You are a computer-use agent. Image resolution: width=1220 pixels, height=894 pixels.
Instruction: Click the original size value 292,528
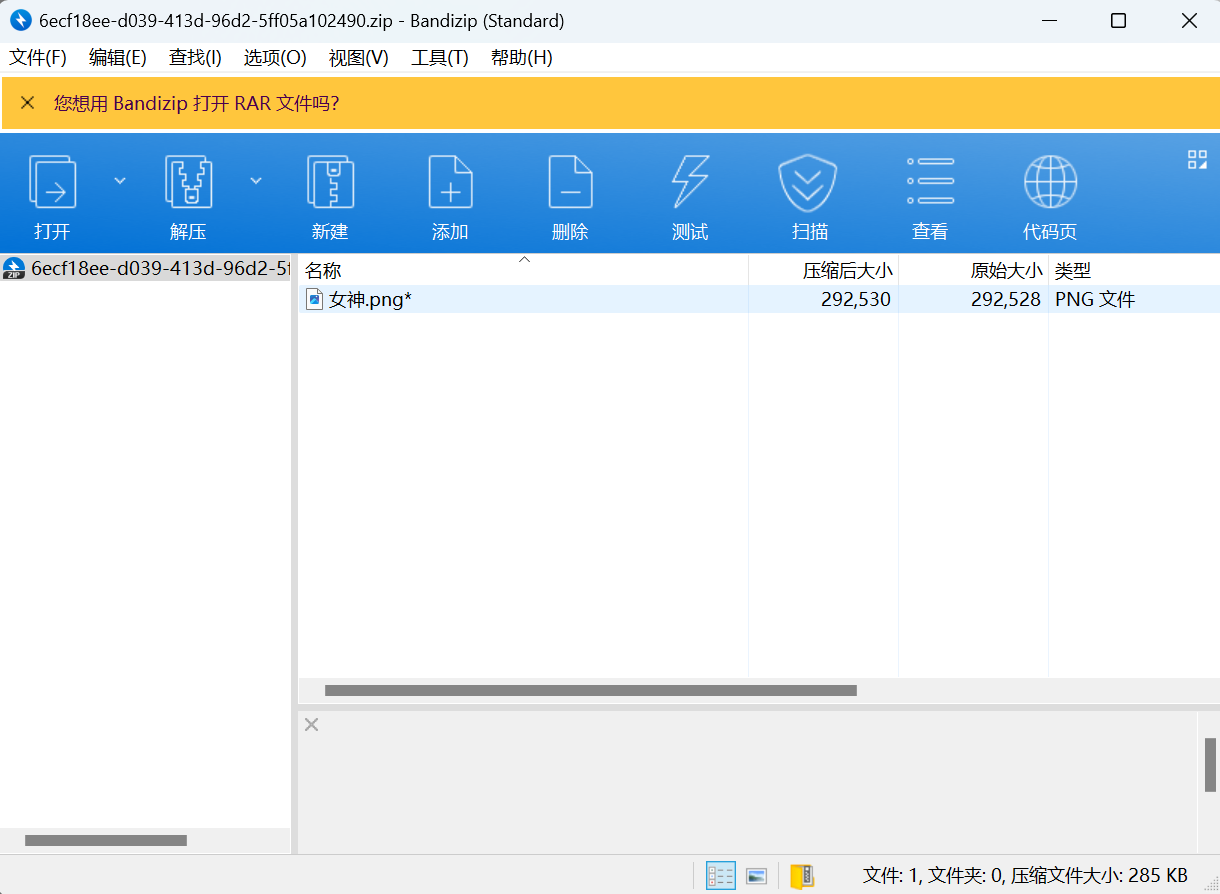pos(1006,299)
